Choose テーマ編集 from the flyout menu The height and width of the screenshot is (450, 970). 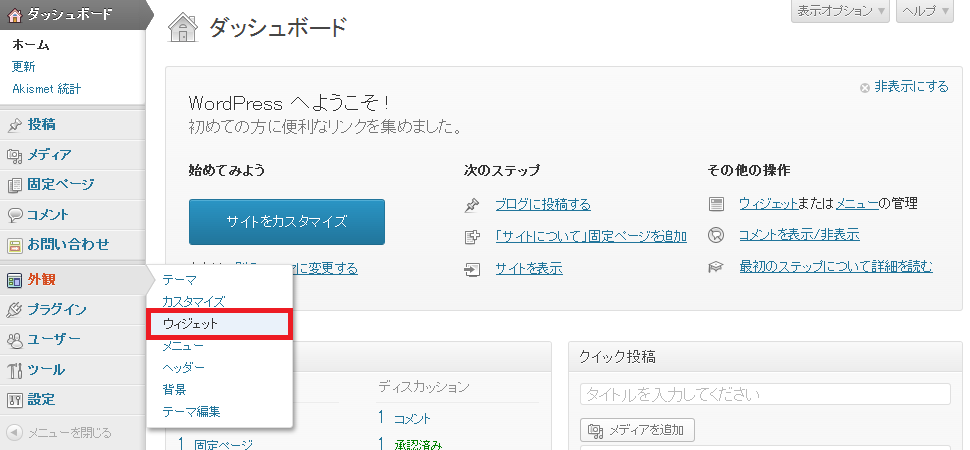(191, 411)
